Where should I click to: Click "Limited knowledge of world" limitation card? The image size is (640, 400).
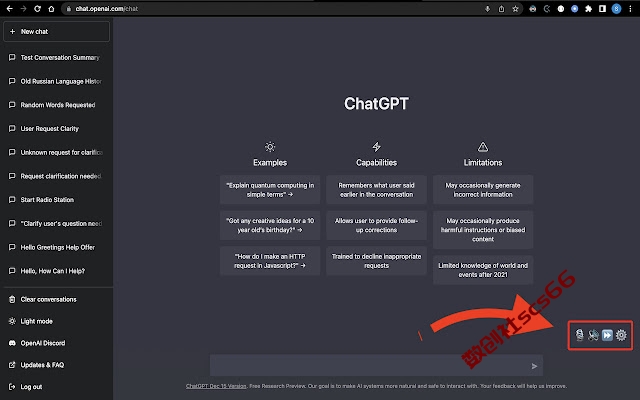point(483,270)
